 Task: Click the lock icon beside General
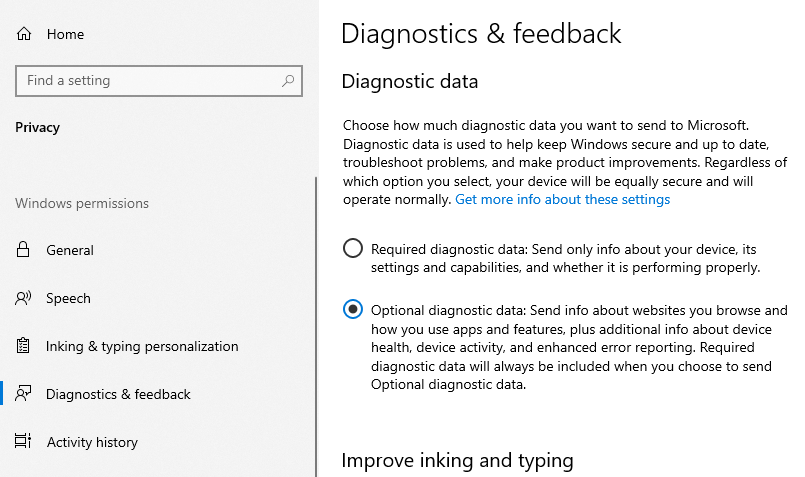click(23, 250)
